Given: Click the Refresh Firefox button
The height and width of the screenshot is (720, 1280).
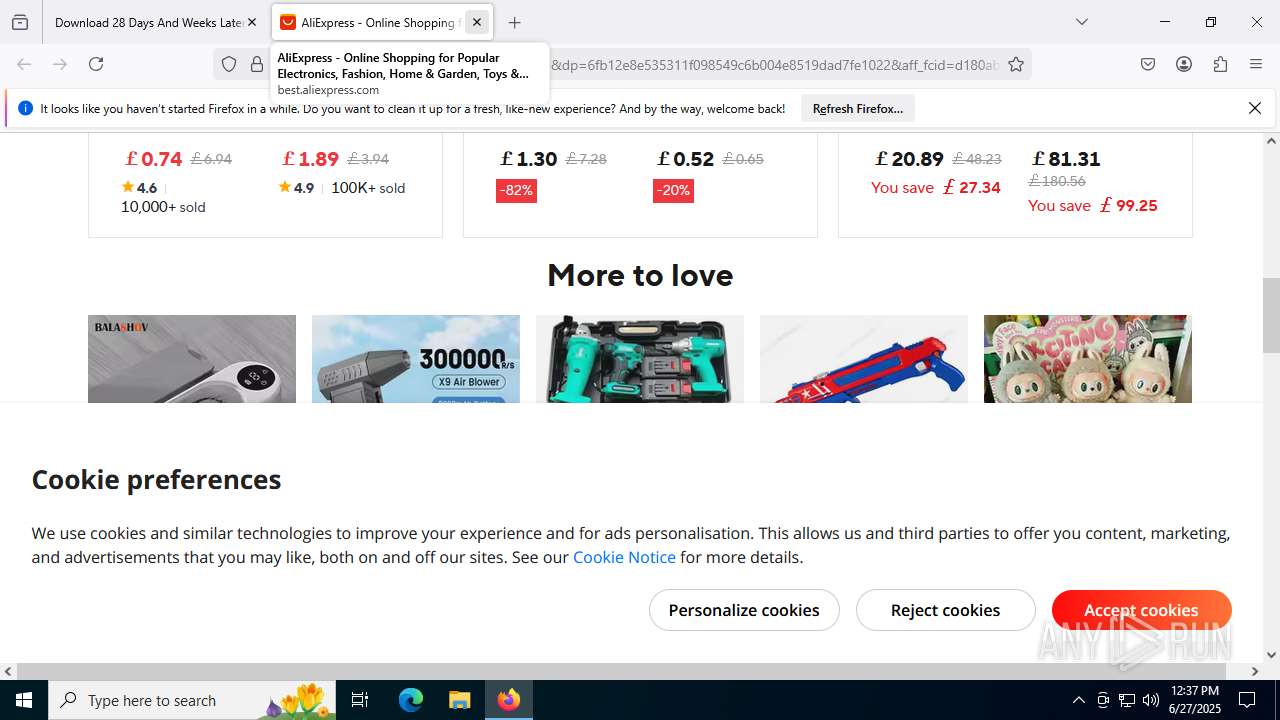Looking at the screenshot, I should [858, 108].
